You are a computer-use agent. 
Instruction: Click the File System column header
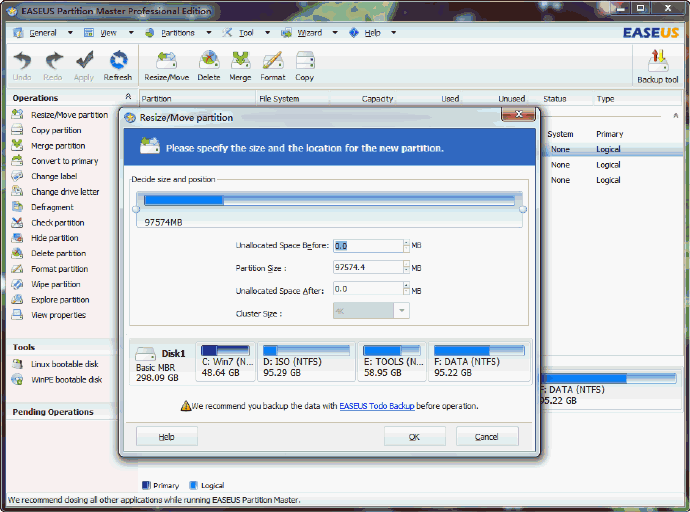pos(279,99)
